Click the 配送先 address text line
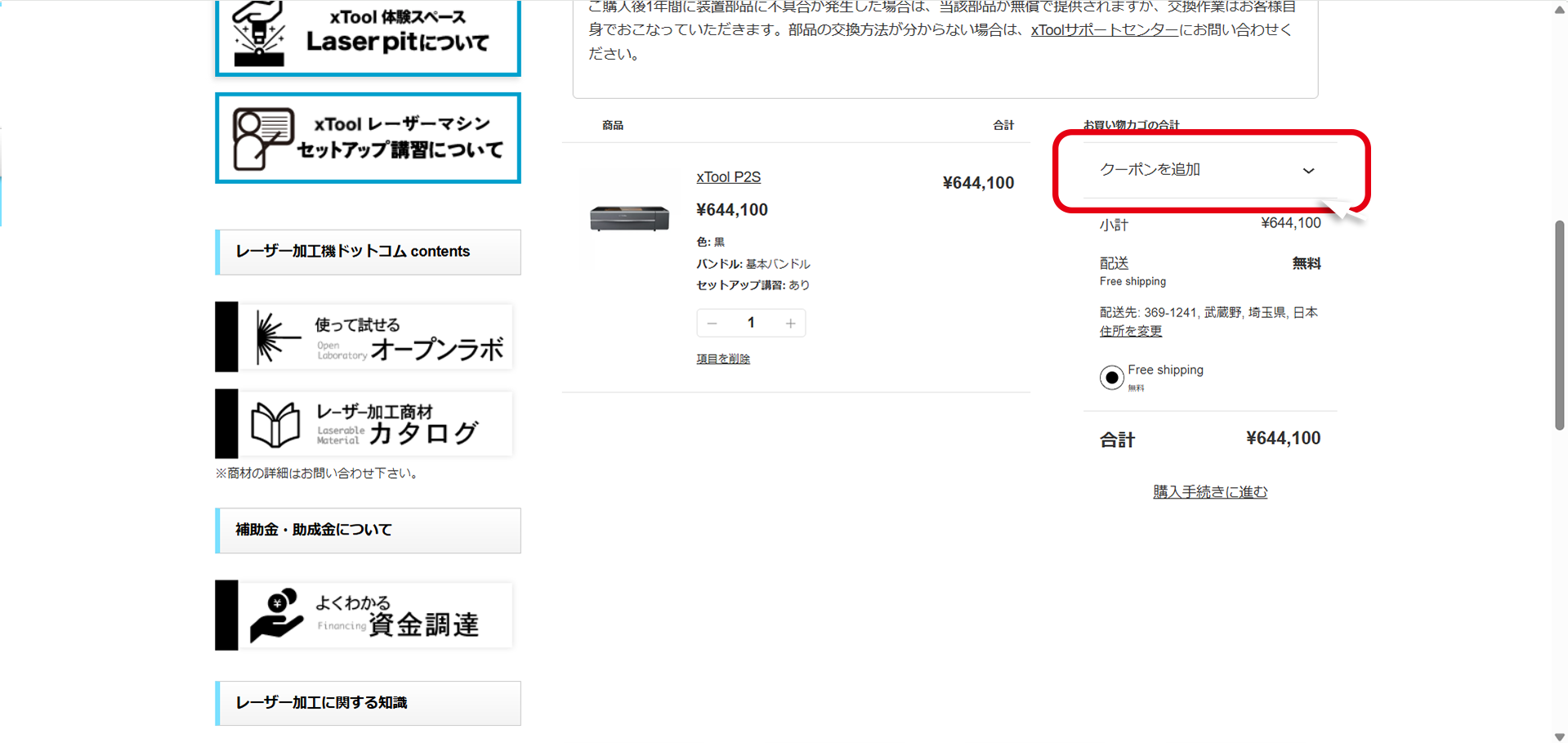The width and height of the screenshot is (1568, 743). tap(1208, 312)
